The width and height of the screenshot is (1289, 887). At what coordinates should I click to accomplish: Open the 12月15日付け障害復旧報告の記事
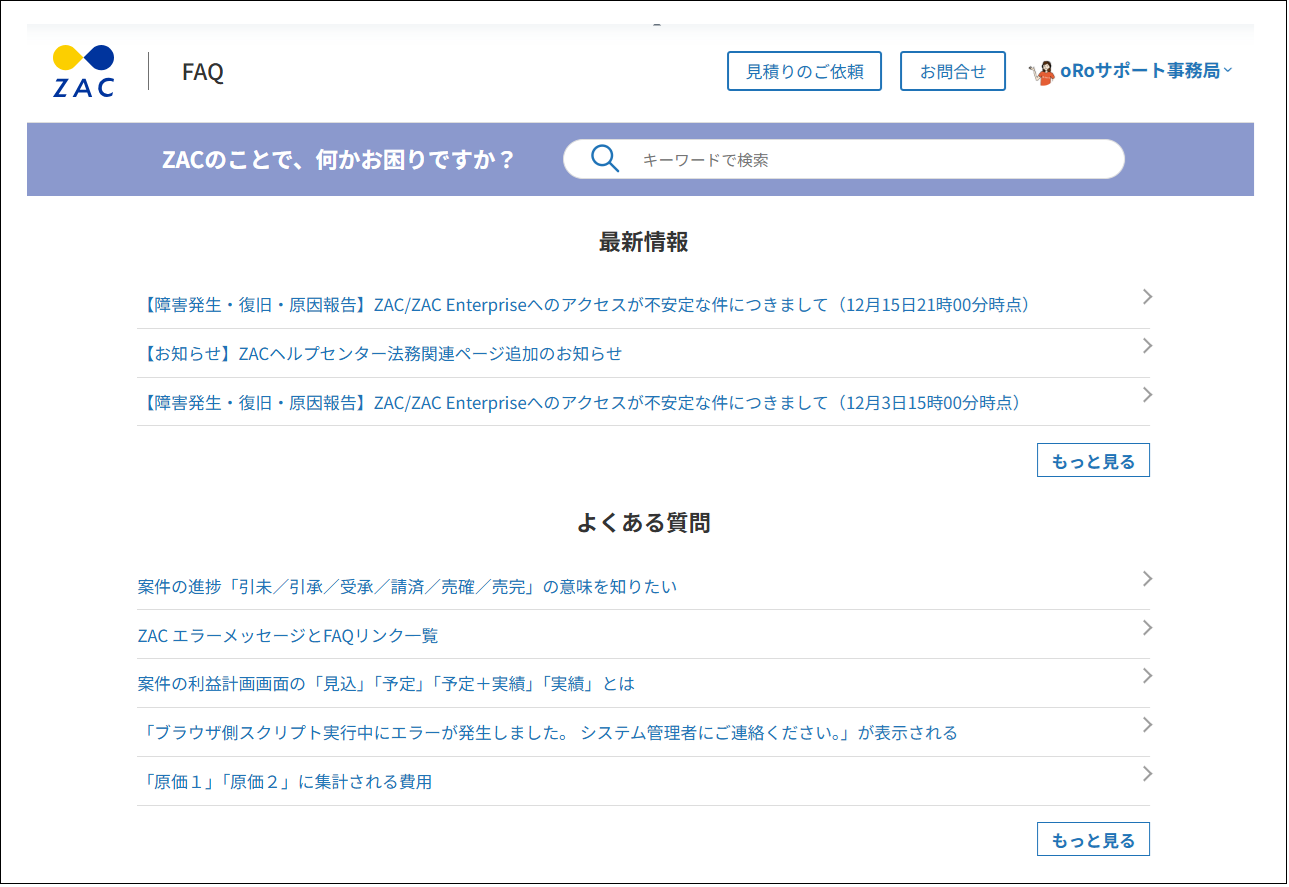coord(585,305)
